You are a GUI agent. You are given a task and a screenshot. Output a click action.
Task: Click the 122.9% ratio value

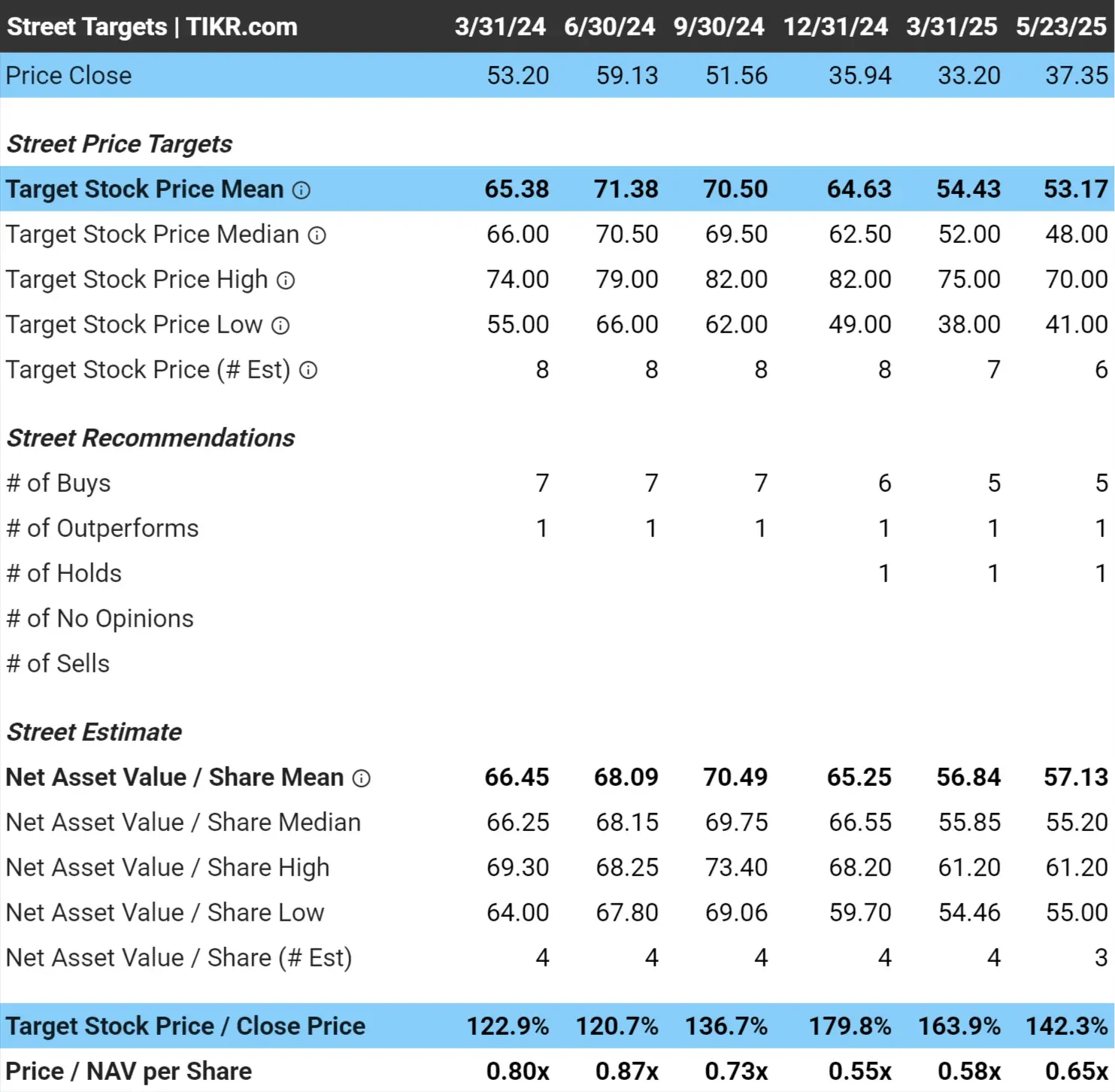[508, 1026]
